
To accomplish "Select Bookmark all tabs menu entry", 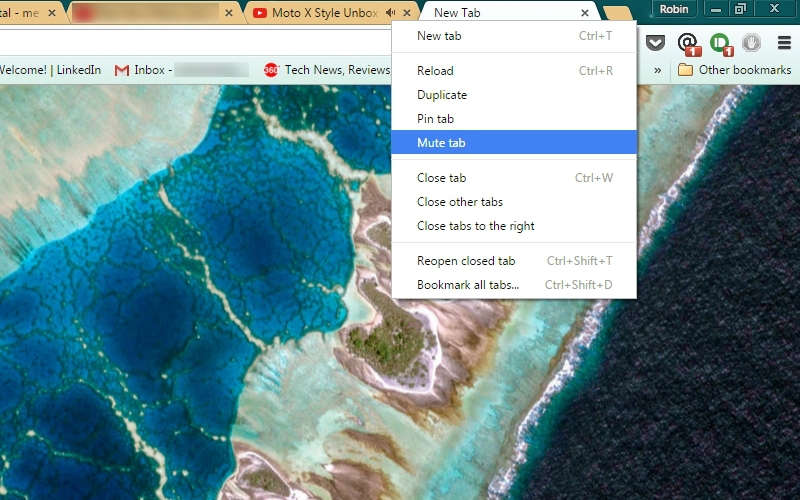I will 468,285.
